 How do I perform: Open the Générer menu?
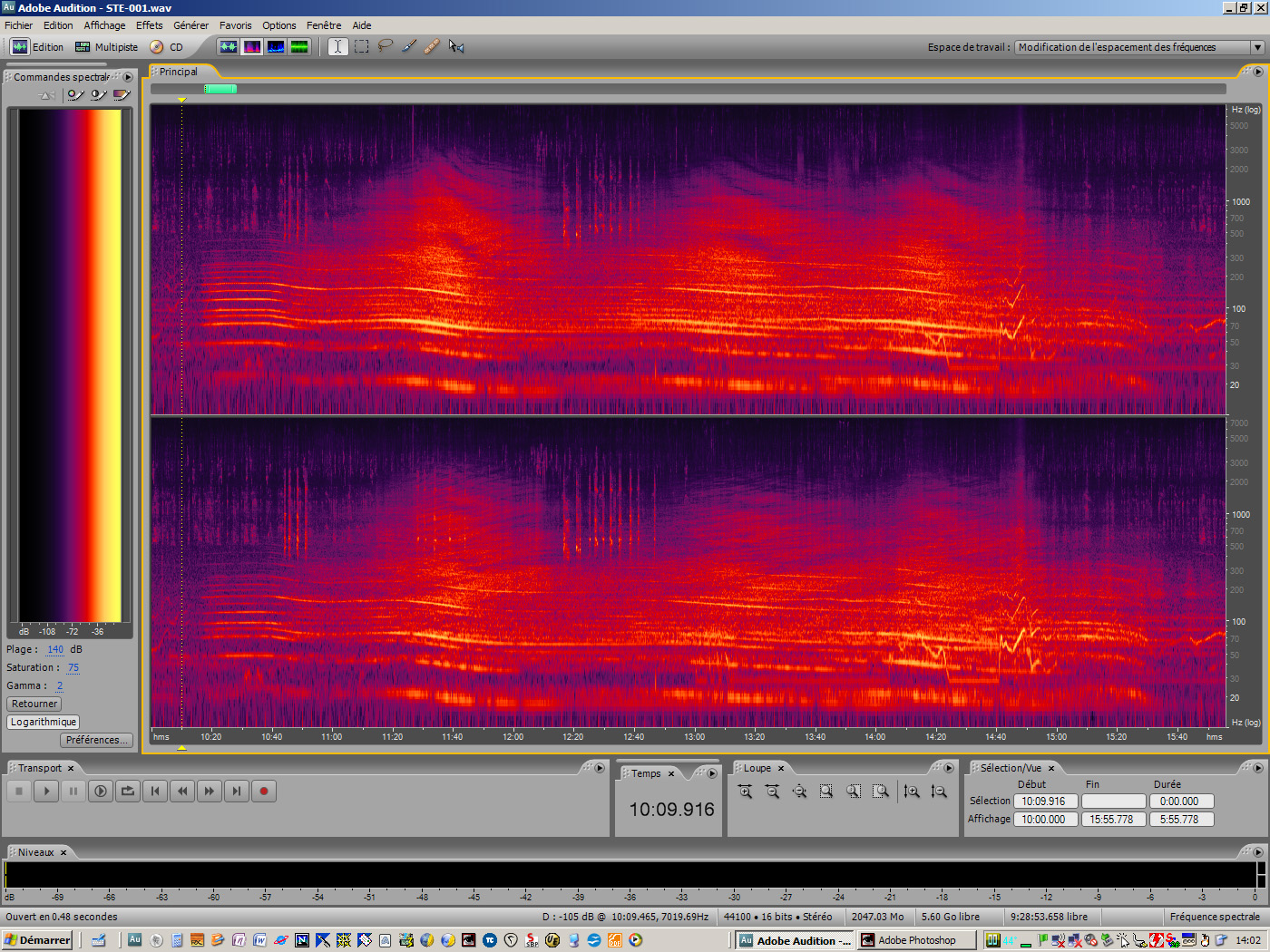point(190,25)
